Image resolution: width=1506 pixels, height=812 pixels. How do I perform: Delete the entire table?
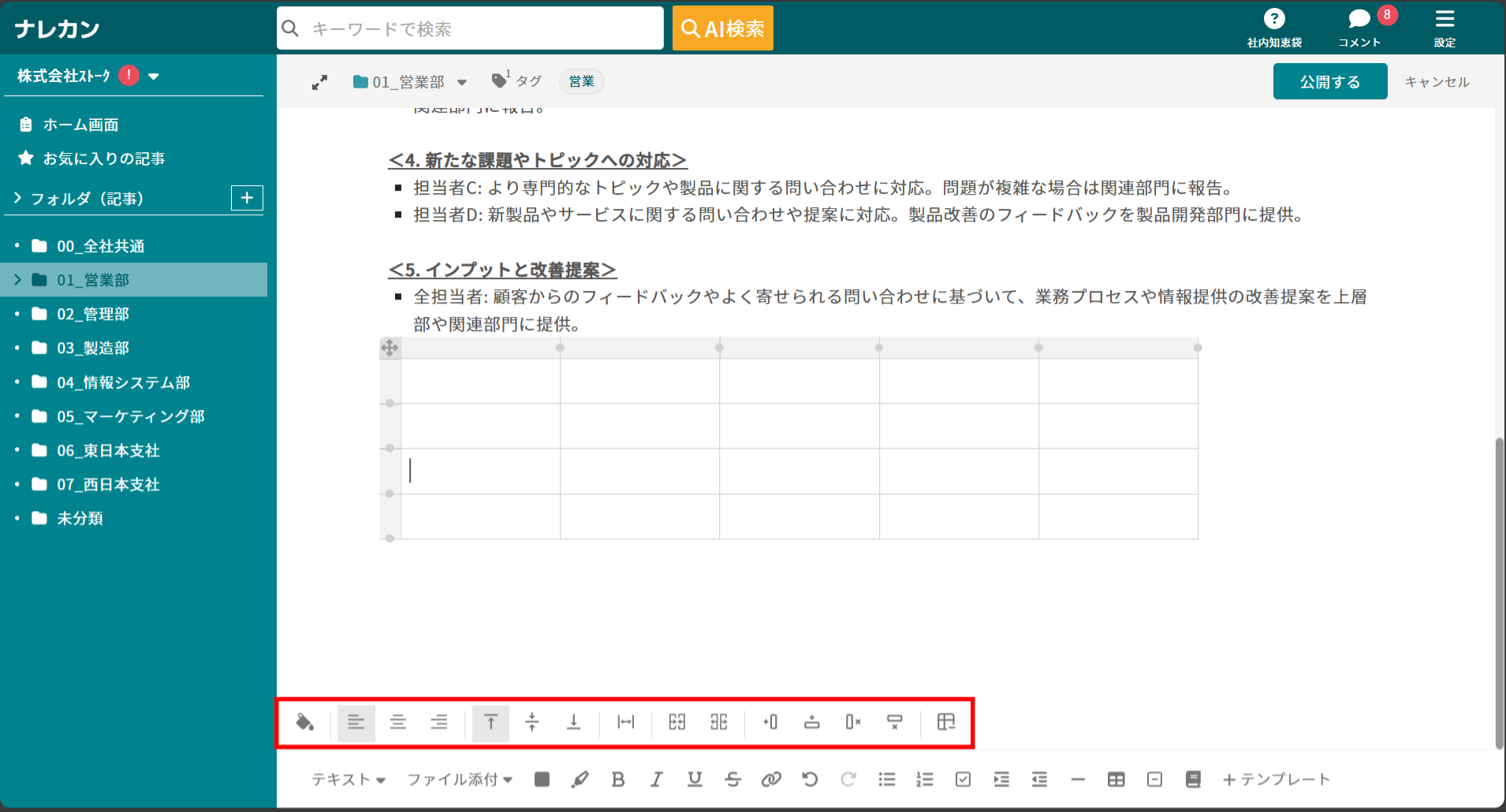[945, 722]
